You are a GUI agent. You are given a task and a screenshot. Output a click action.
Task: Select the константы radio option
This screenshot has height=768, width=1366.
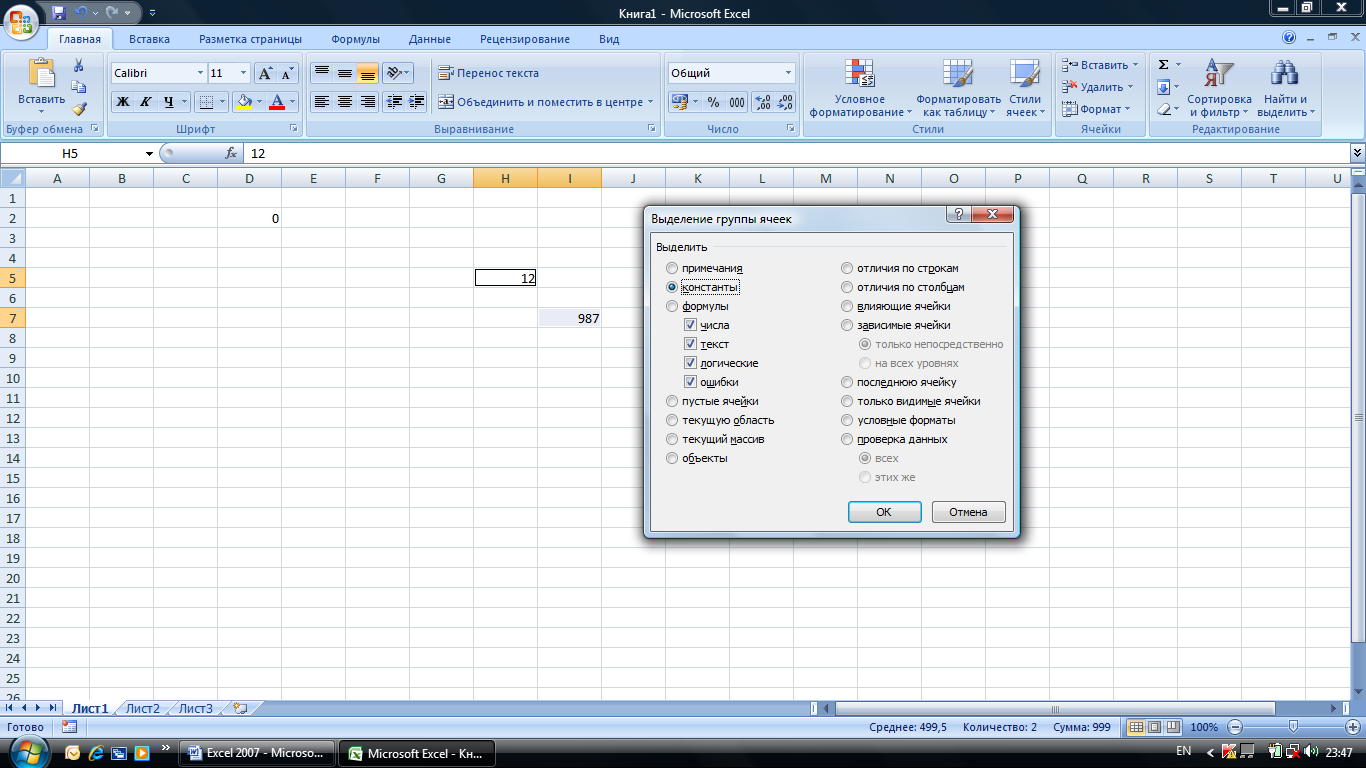click(x=672, y=287)
